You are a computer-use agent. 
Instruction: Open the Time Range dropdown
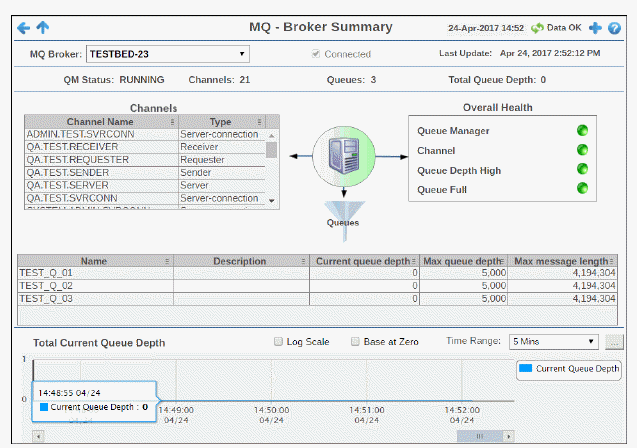click(x=554, y=342)
